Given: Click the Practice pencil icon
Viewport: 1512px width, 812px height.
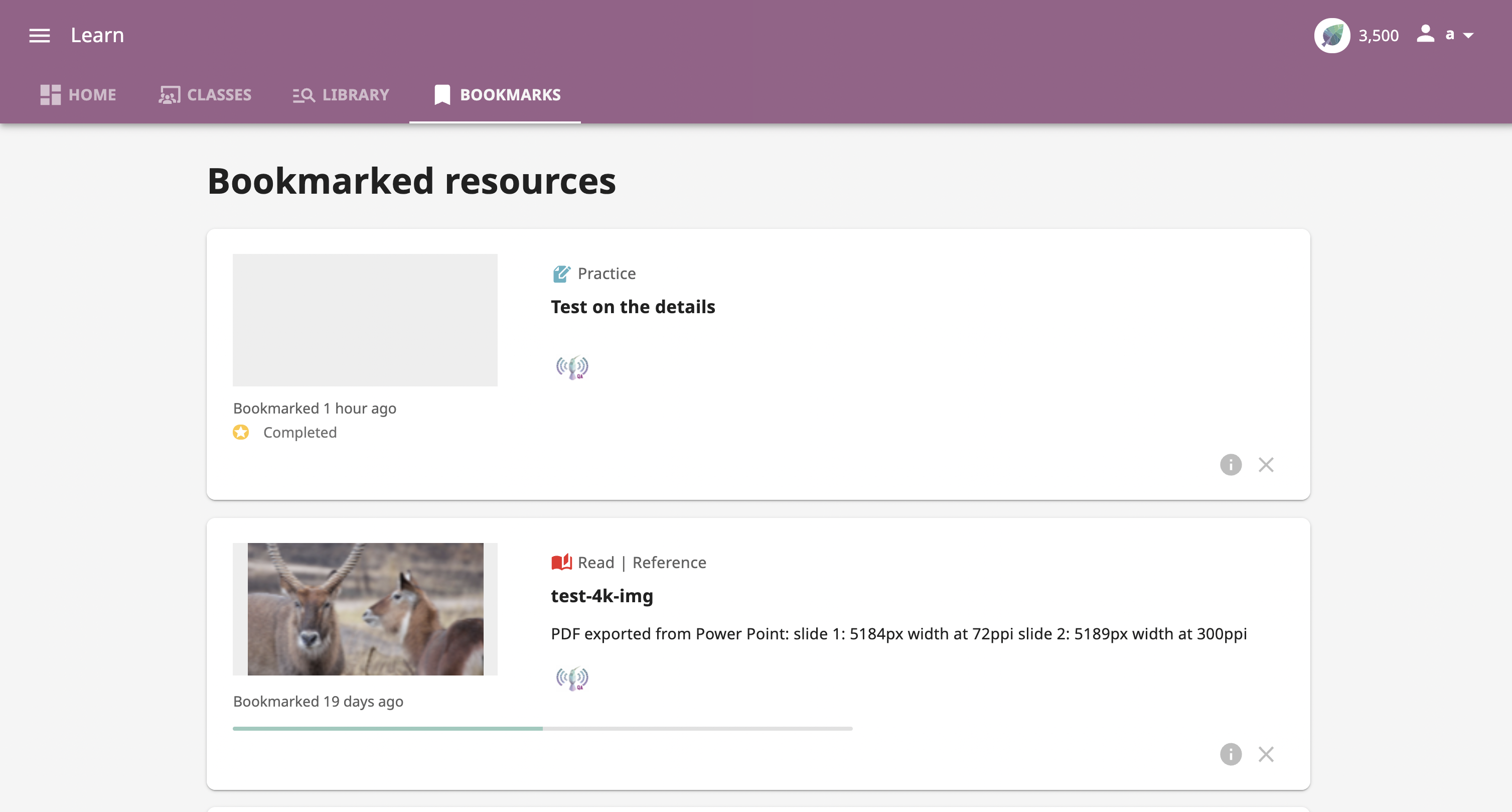Looking at the screenshot, I should (561, 274).
